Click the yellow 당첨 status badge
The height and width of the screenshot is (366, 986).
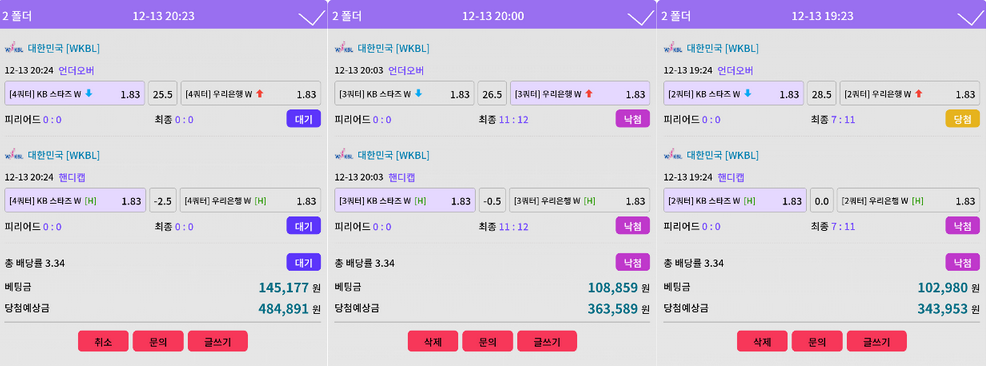[962, 119]
